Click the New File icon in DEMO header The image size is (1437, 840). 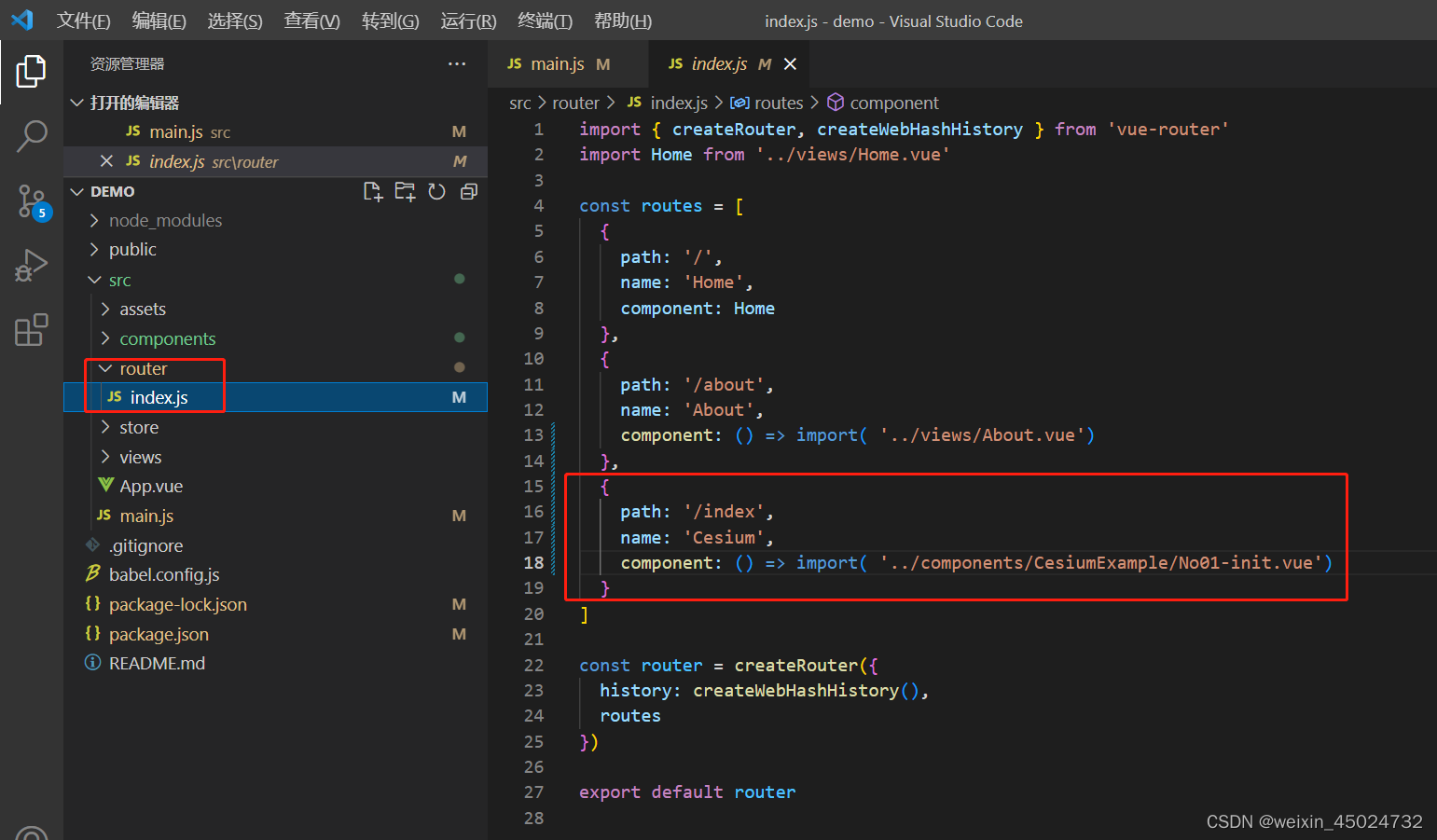coord(373,192)
